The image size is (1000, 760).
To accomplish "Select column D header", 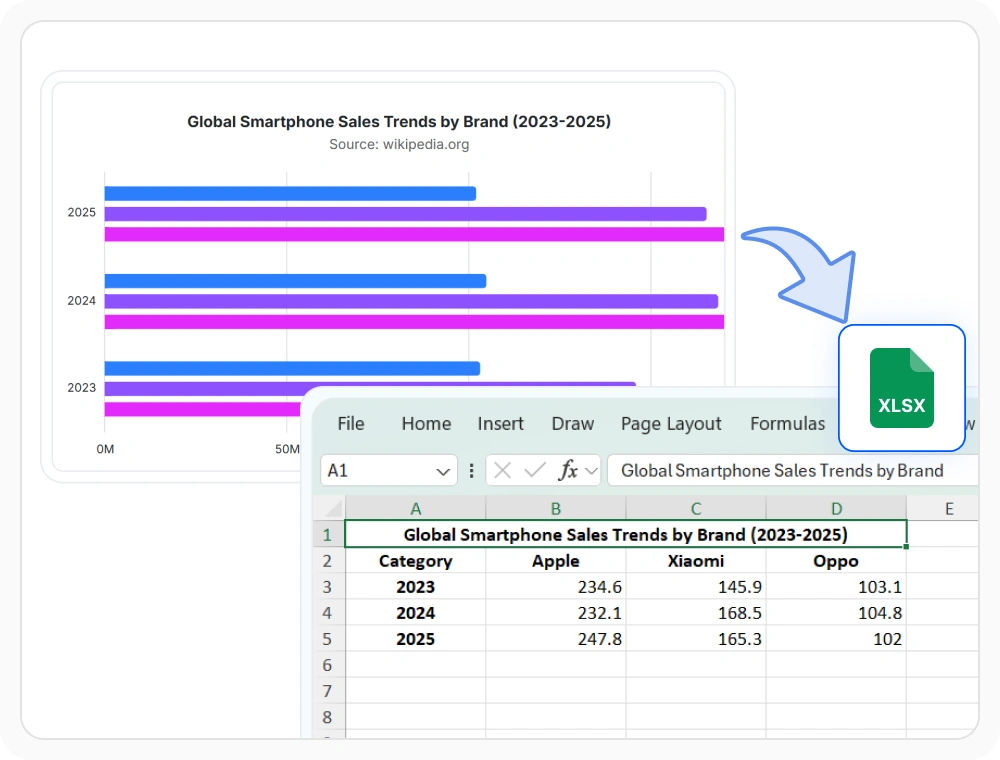I will pos(836,509).
